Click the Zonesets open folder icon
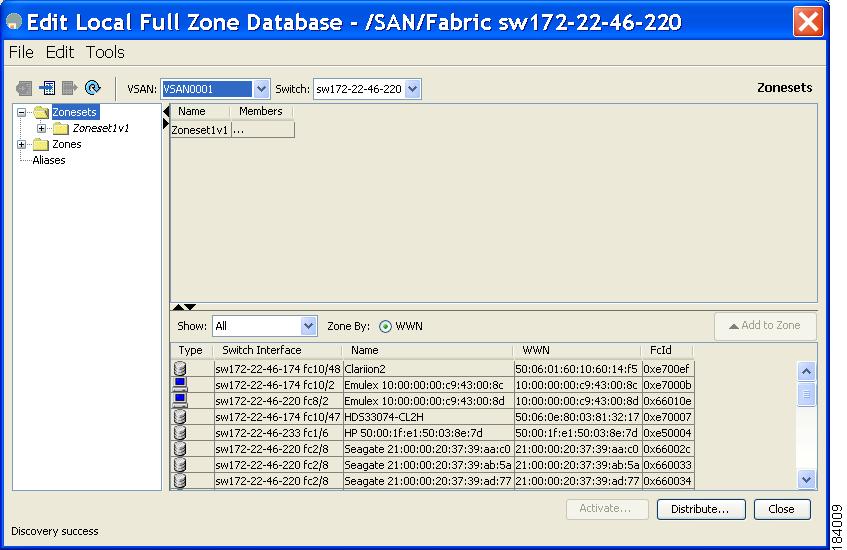847x550 pixels. (41, 112)
